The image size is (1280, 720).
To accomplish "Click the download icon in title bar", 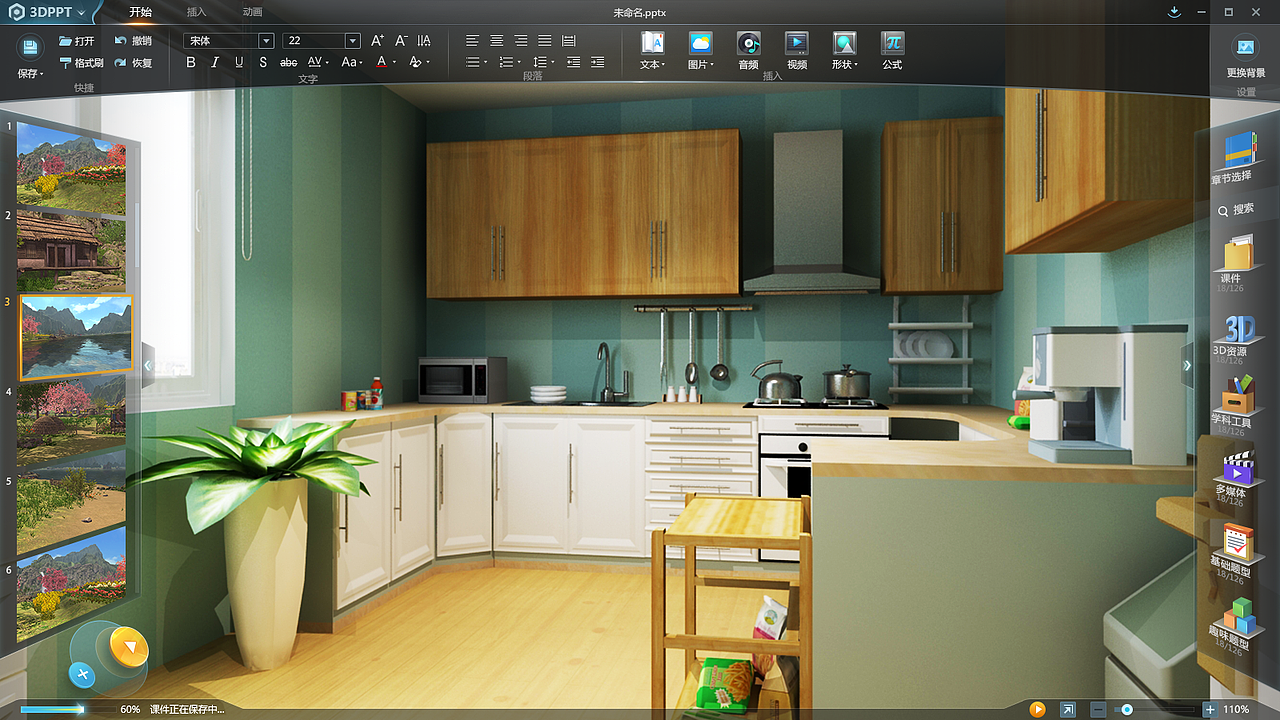I will tap(1175, 12).
